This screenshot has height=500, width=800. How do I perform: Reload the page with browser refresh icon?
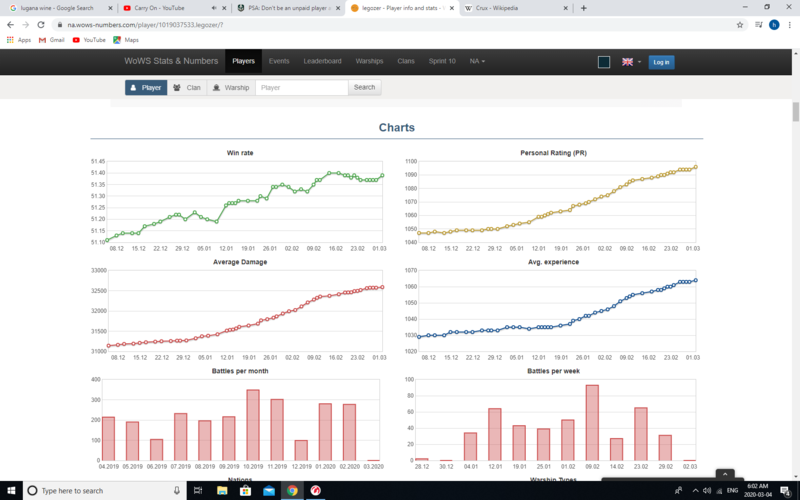(41, 24)
